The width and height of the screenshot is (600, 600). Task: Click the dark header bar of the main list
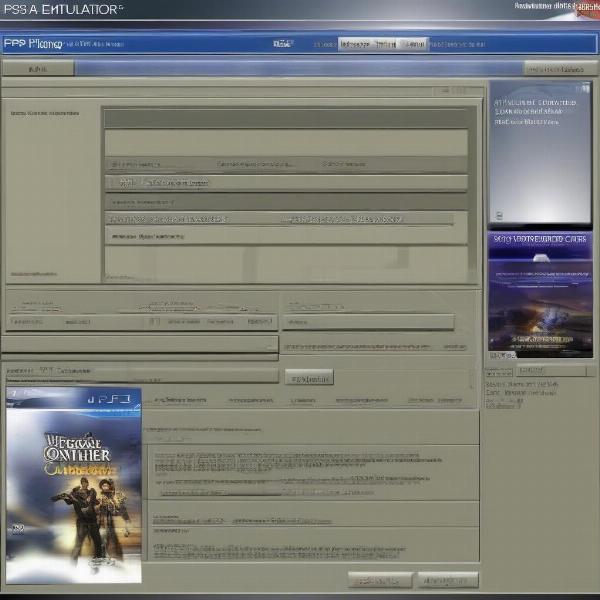click(x=286, y=119)
